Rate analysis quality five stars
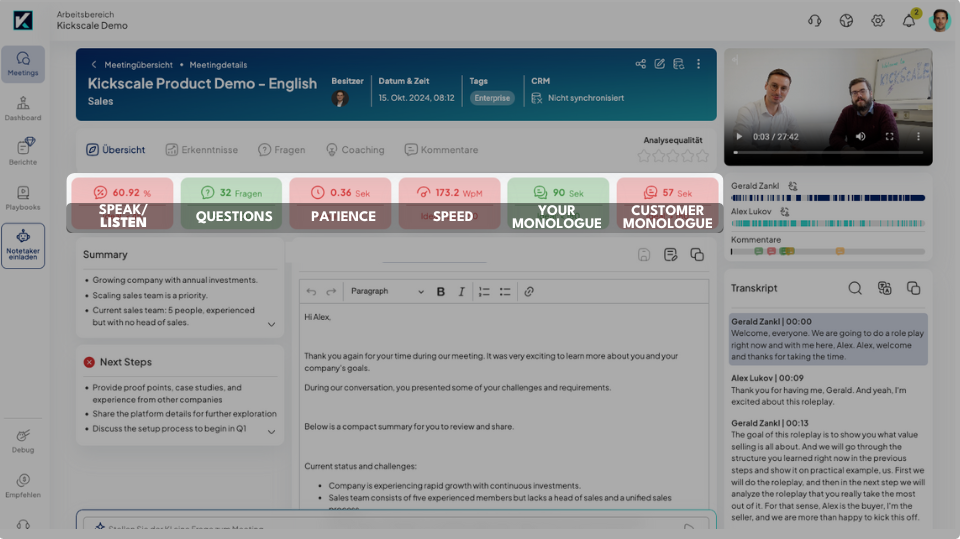960x539 pixels. point(702,156)
